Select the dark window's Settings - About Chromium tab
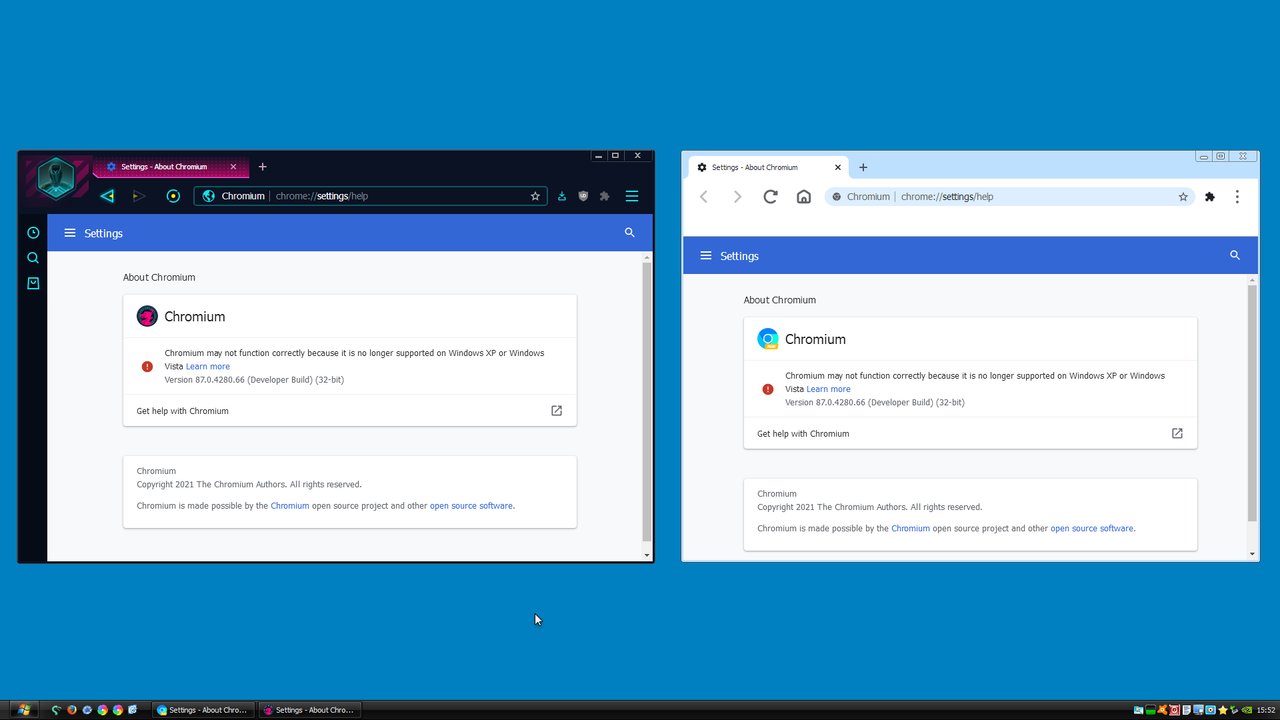Viewport: 1280px width, 720px height. pyautogui.click(x=171, y=167)
